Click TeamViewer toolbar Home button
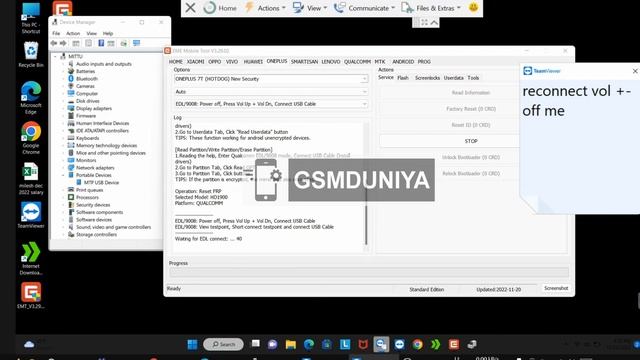This screenshot has width=640, height=360. [220, 8]
